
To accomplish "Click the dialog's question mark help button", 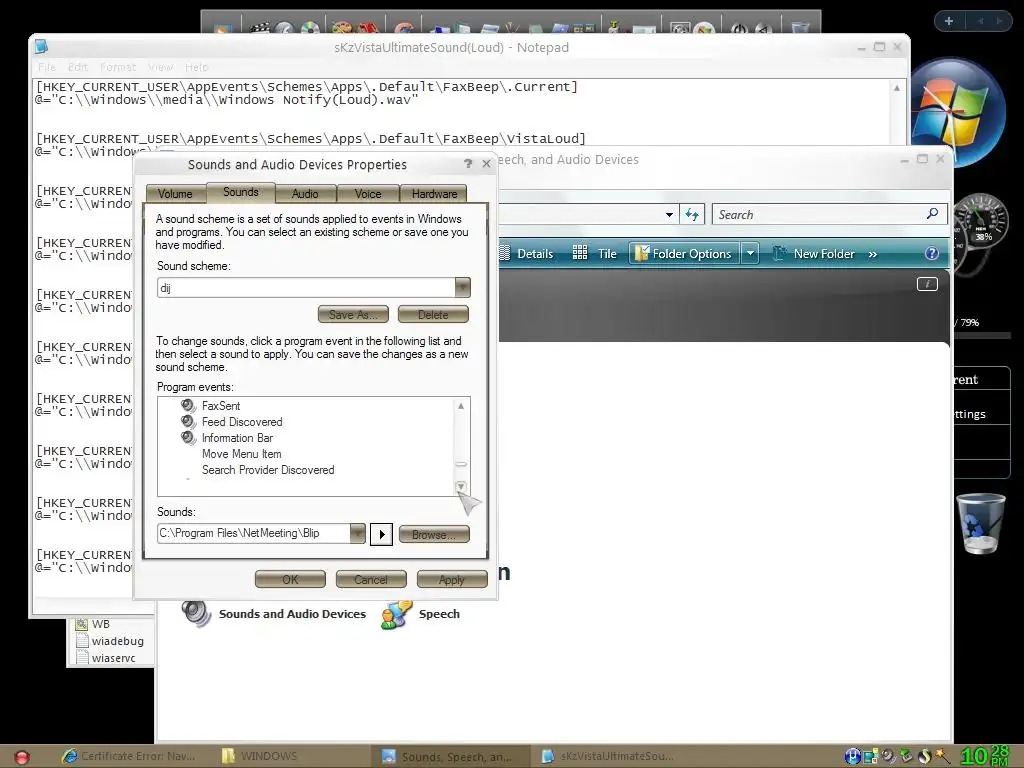I will tap(468, 164).
